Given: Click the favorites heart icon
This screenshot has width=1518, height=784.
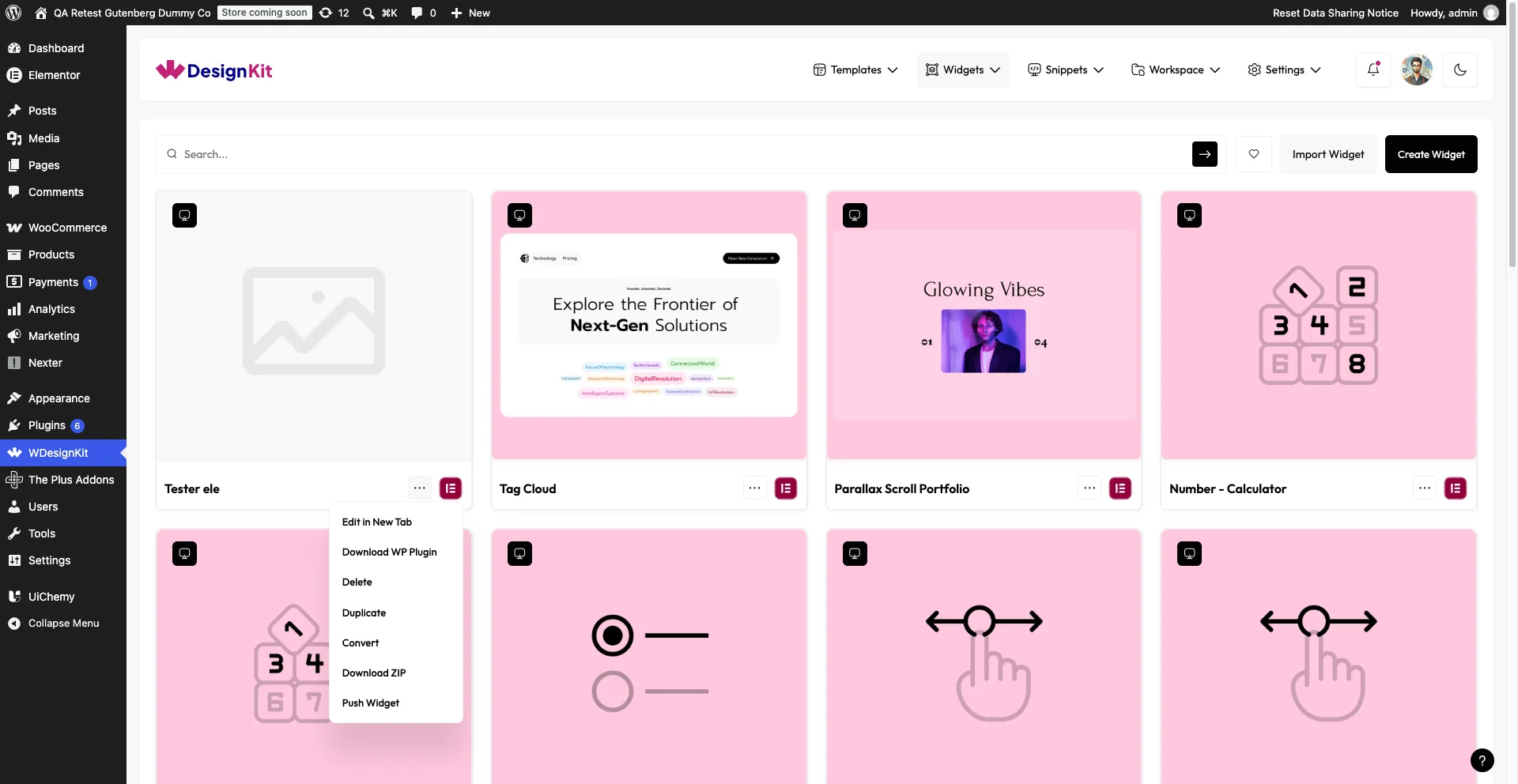Looking at the screenshot, I should coord(1254,154).
